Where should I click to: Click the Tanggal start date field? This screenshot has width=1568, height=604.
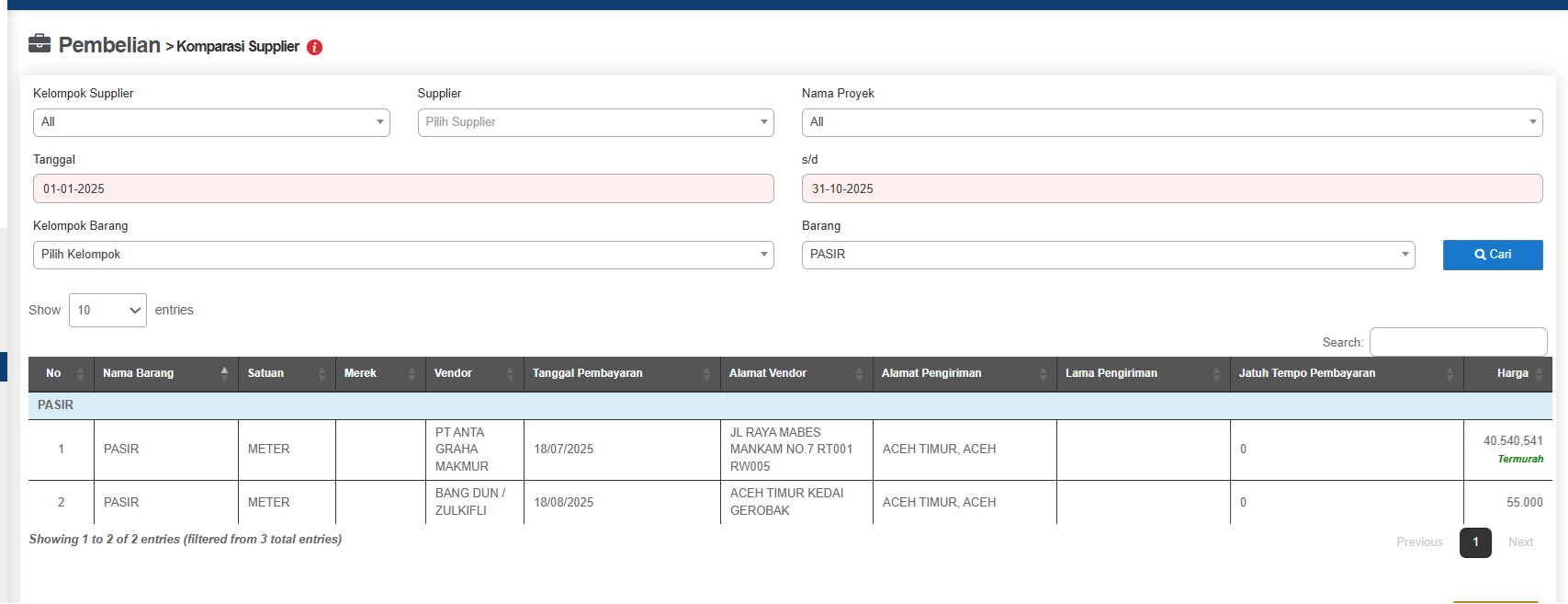(x=403, y=188)
